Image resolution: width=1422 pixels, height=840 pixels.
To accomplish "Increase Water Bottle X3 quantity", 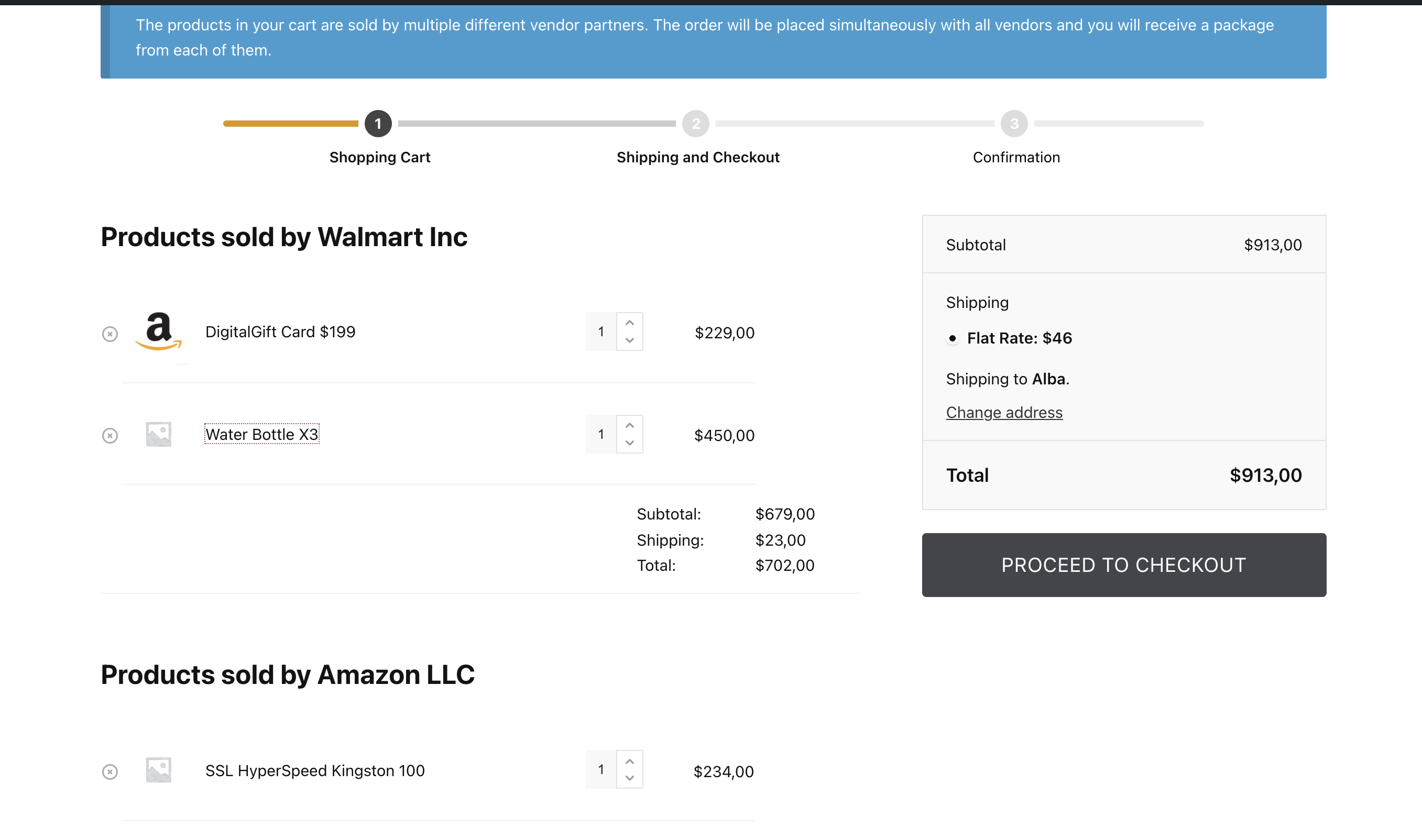I will (629, 425).
